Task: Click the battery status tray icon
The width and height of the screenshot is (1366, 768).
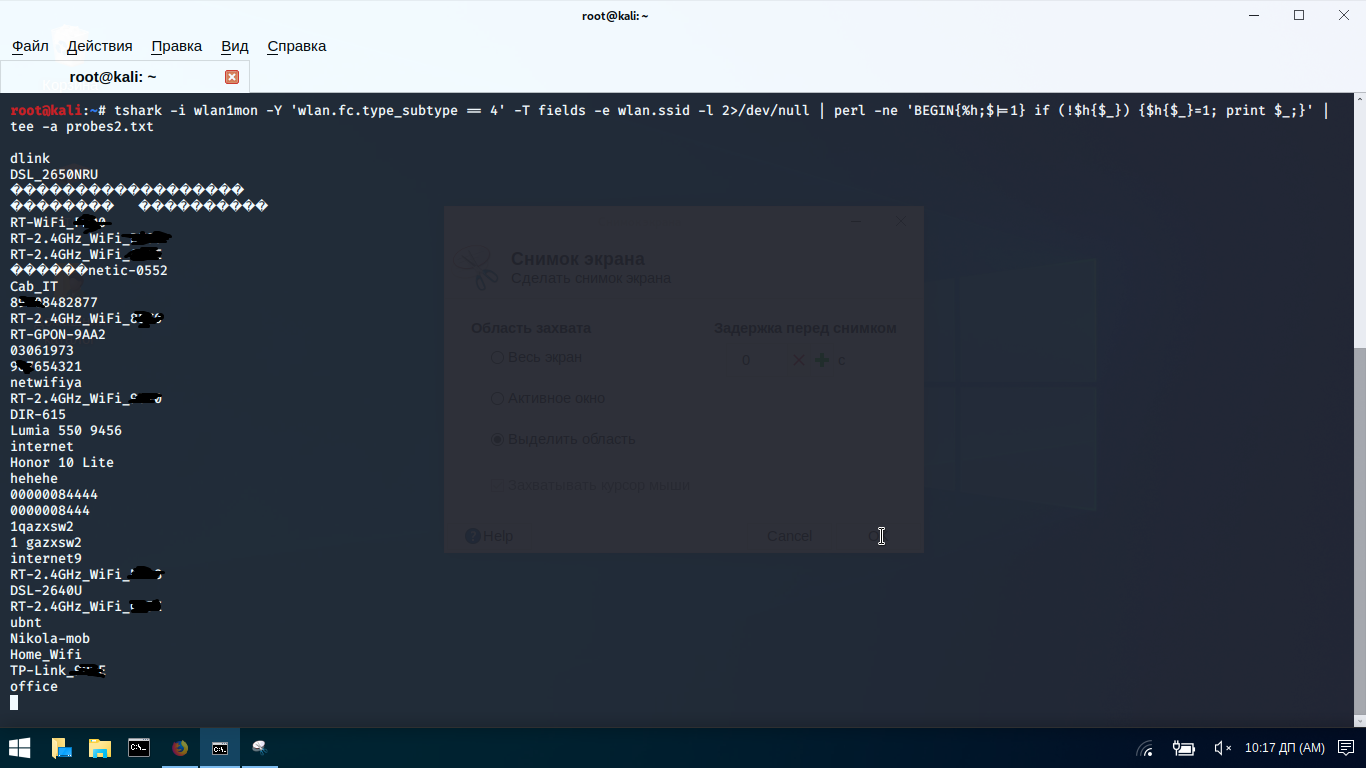Action: point(1184,748)
